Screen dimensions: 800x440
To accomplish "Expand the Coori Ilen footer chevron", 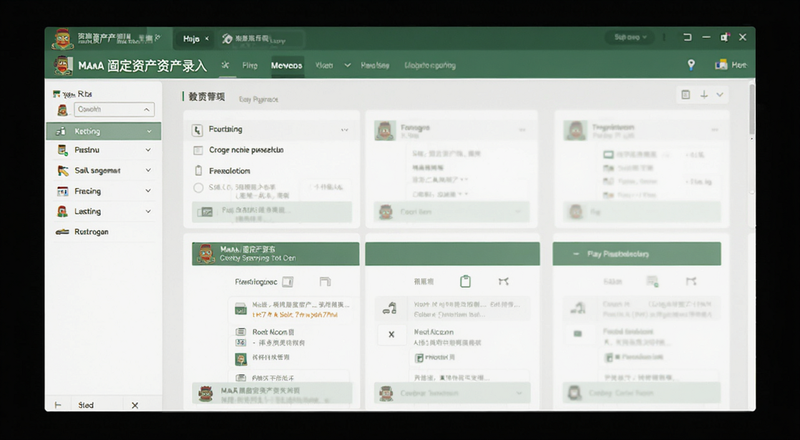I will point(518,211).
